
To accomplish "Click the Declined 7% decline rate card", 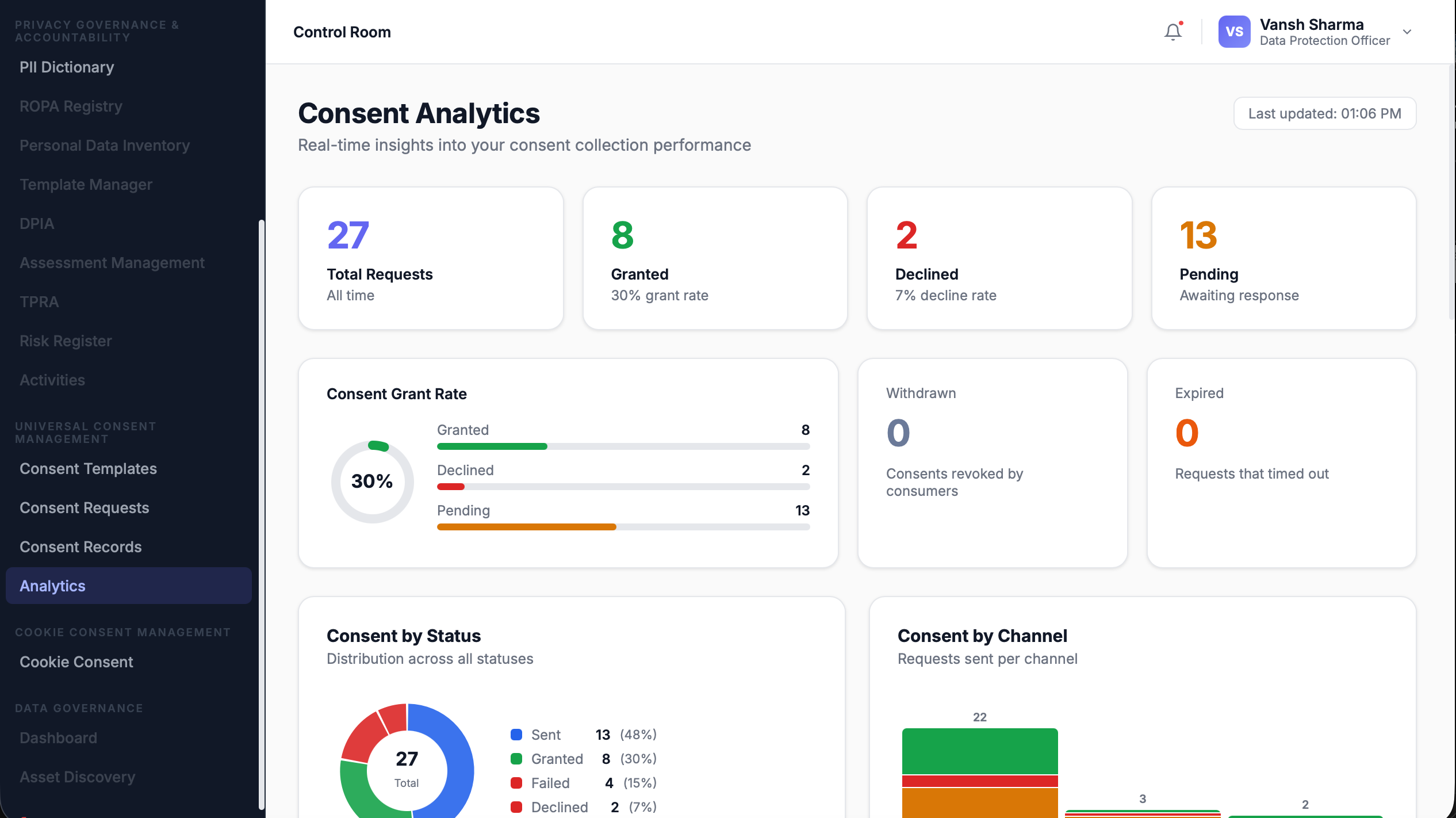I will [x=999, y=258].
